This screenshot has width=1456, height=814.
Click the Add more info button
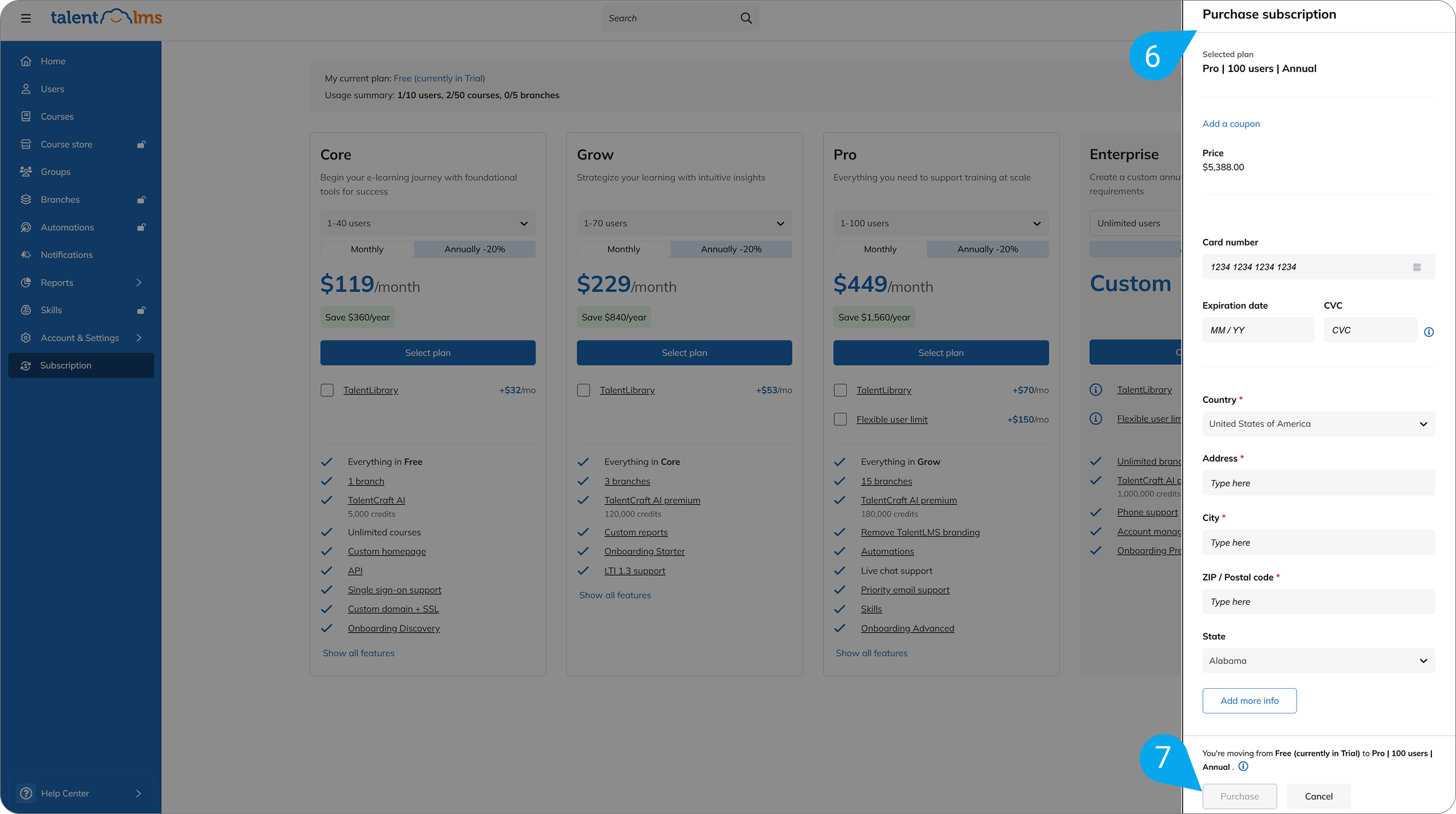1249,701
